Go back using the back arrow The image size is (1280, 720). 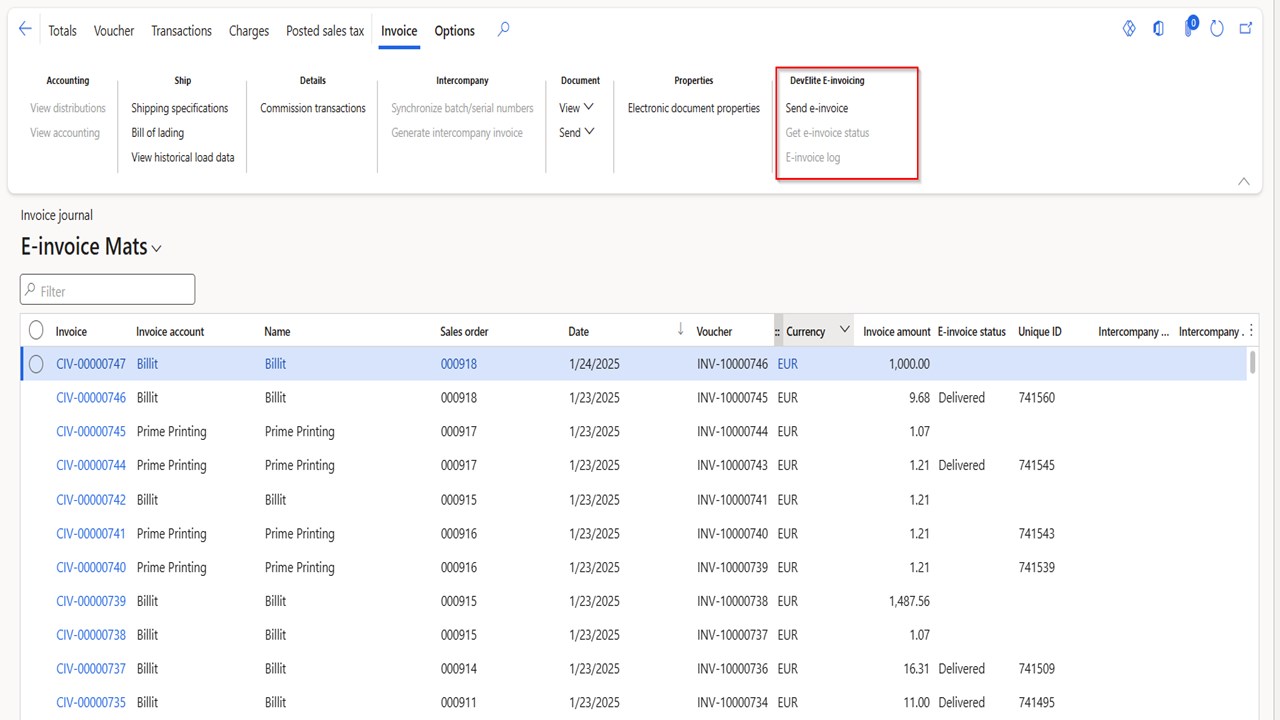pos(25,29)
